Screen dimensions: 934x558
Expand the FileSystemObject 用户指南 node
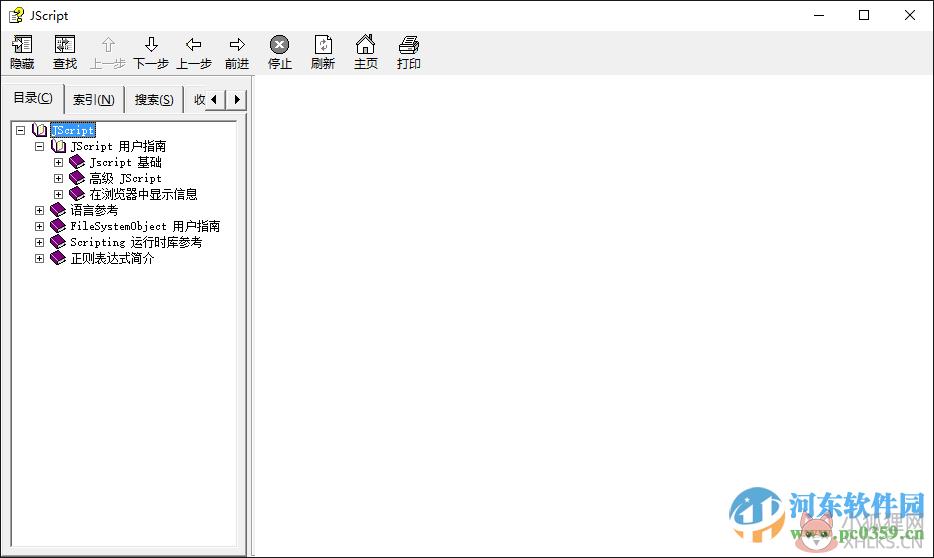[x=39, y=226]
